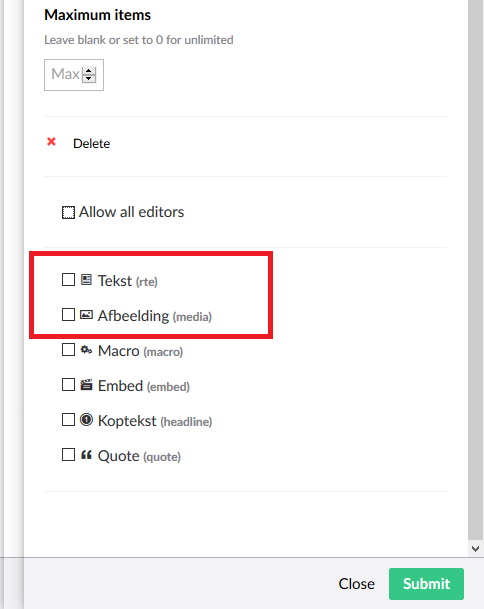Decrease Max items with down stepper arrow
The image size is (484, 609).
(89, 78)
